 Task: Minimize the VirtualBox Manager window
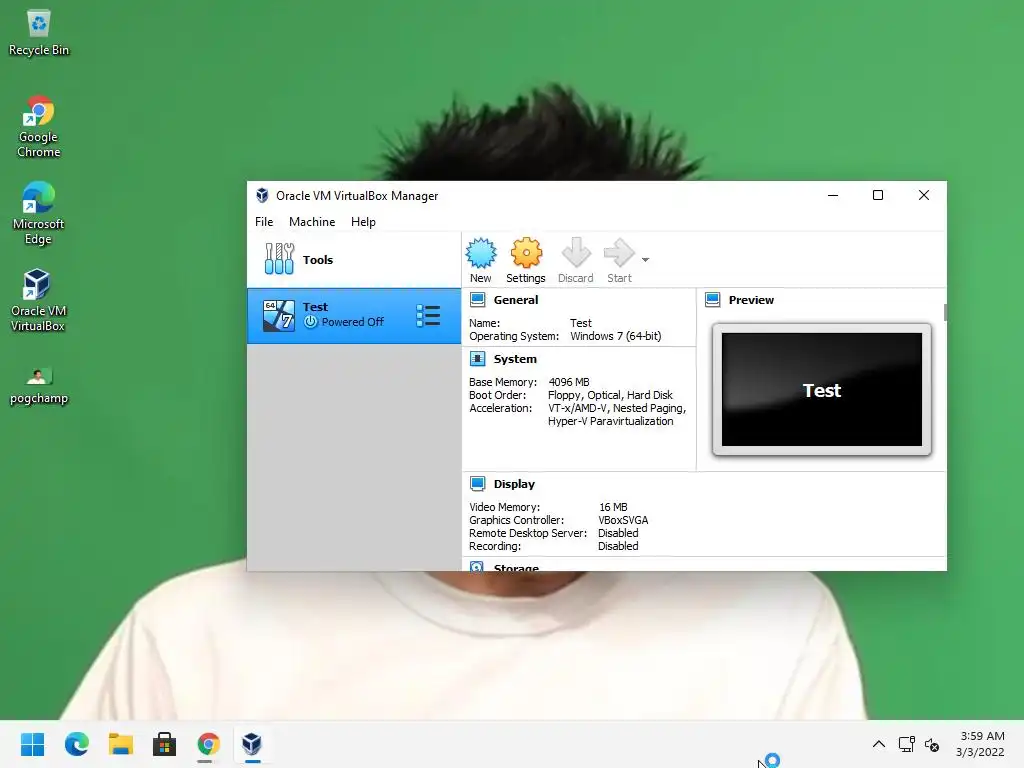click(833, 195)
